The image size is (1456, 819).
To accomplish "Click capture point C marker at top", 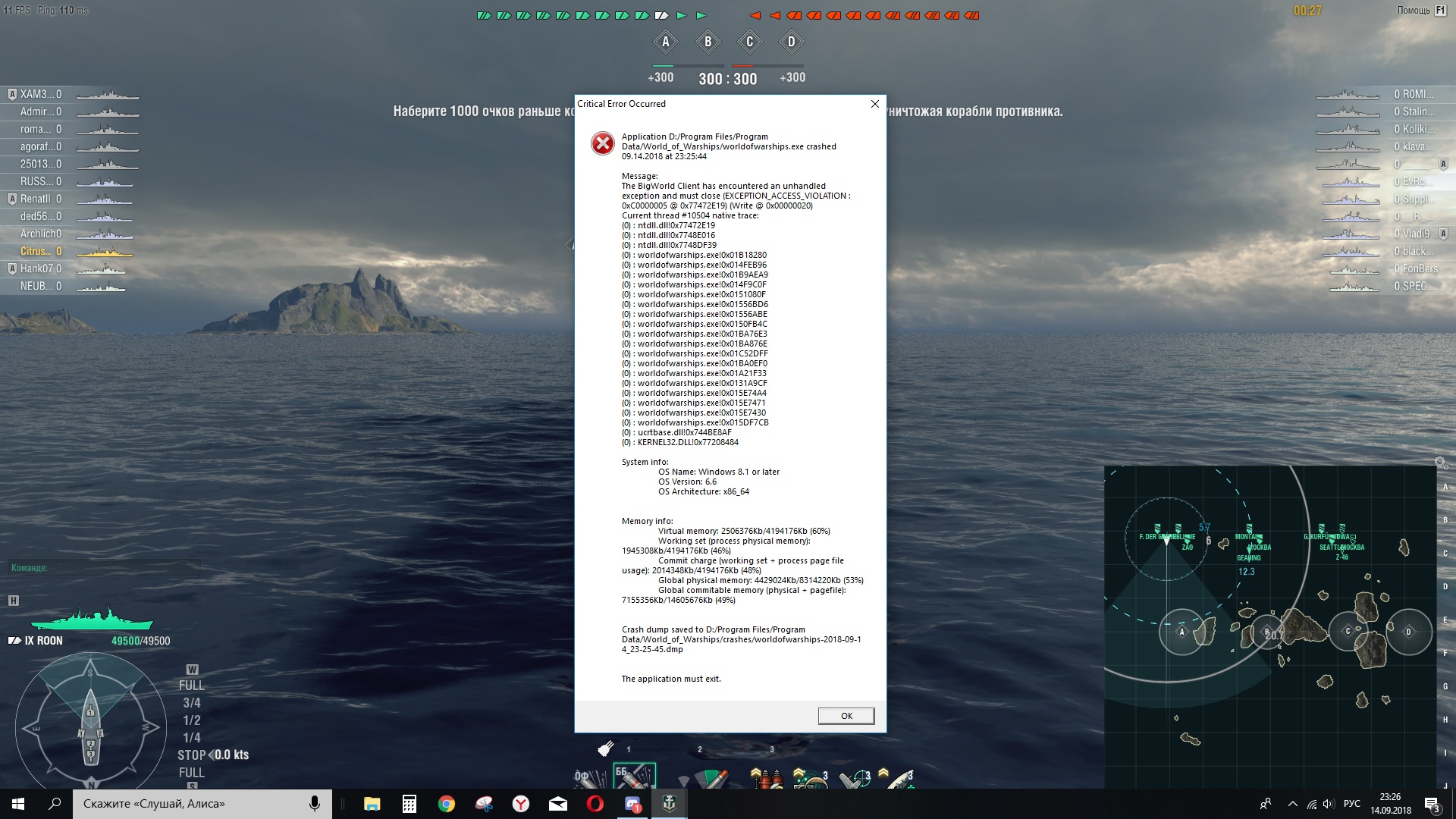I will pyautogui.click(x=749, y=42).
